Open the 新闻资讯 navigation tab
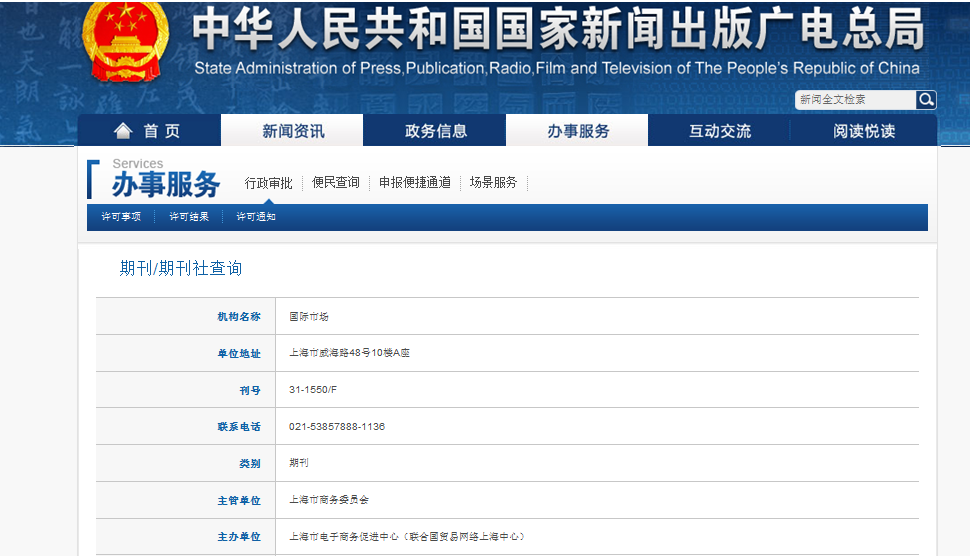Viewport: 970px width, 556px height. [x=293, y=130]
